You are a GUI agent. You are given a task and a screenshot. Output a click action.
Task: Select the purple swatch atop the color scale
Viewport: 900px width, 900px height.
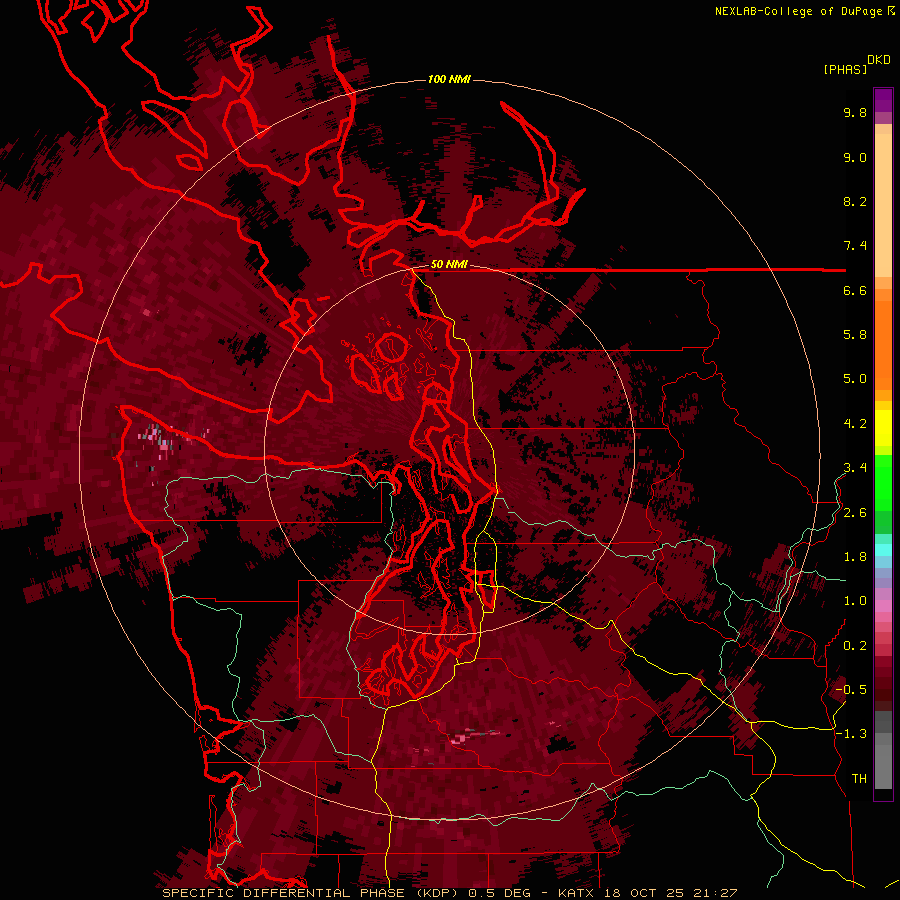tap(883, 100)
